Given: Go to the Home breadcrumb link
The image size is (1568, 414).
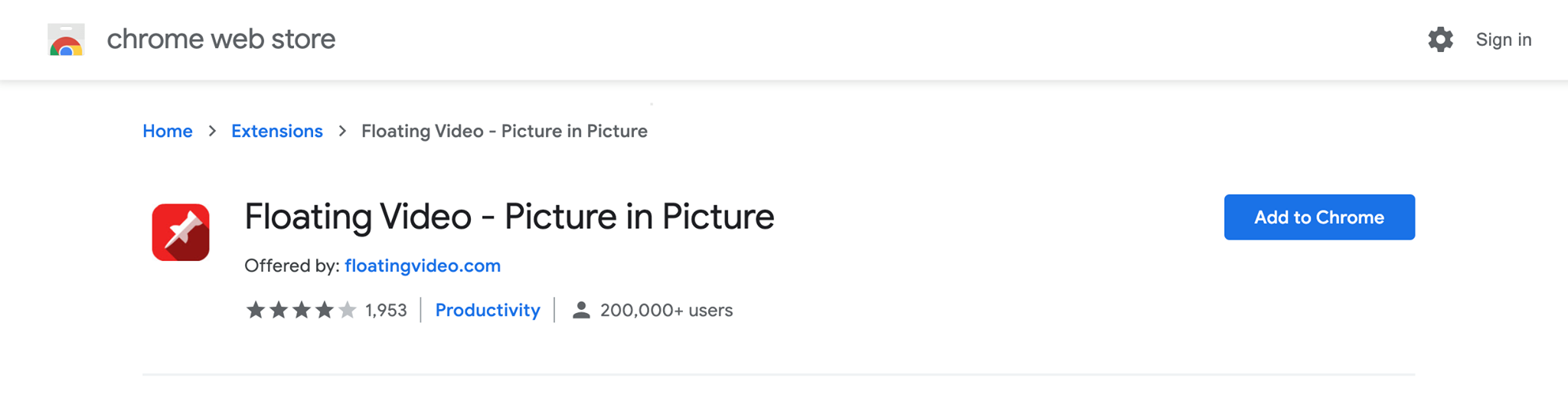Looking at the screenshot, I should [168, 132].
